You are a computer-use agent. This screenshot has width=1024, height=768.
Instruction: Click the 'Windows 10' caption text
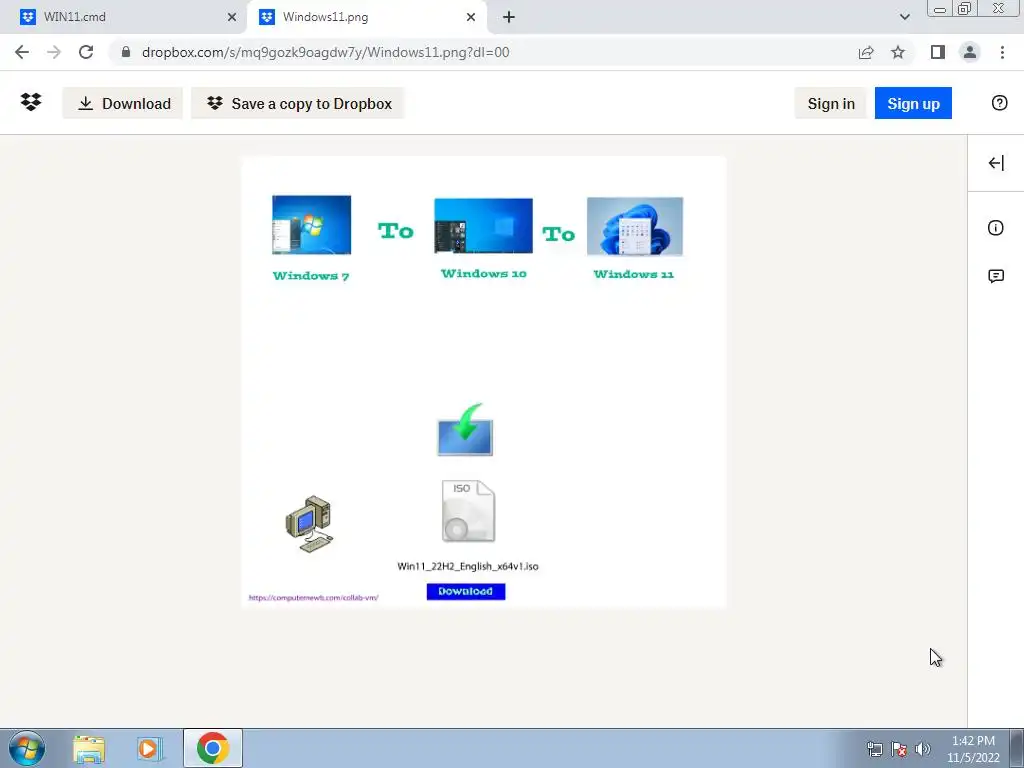tap(484, 274)
